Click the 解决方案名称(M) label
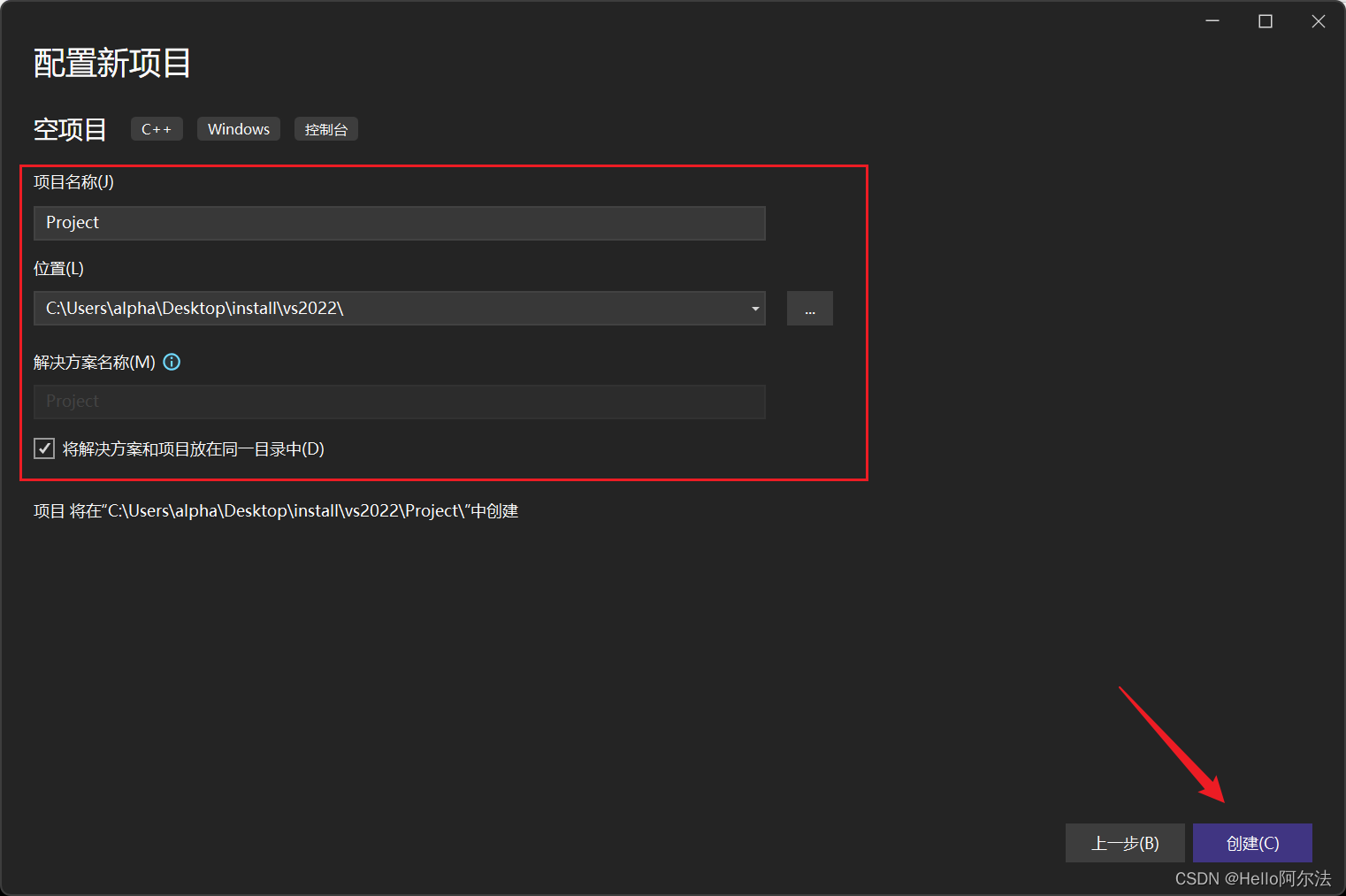Viewport: 1346px width, 896px height. [x=95, y=362]
